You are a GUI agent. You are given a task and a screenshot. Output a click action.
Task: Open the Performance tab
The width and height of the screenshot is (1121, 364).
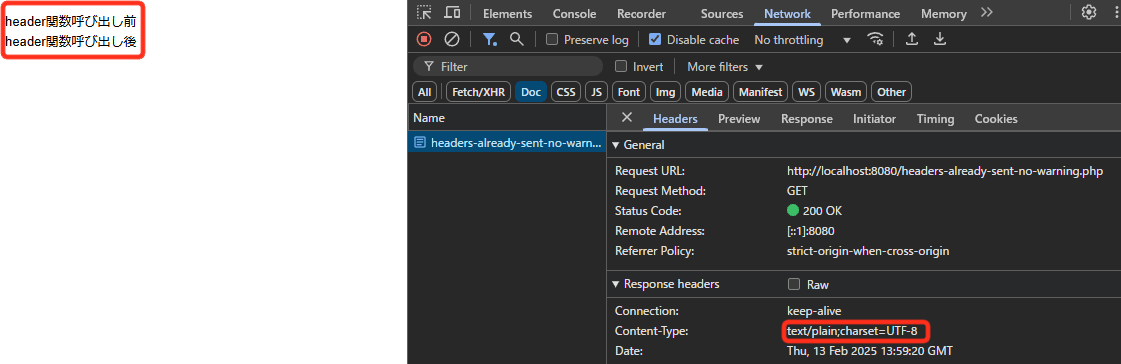(x=865, y=14)
